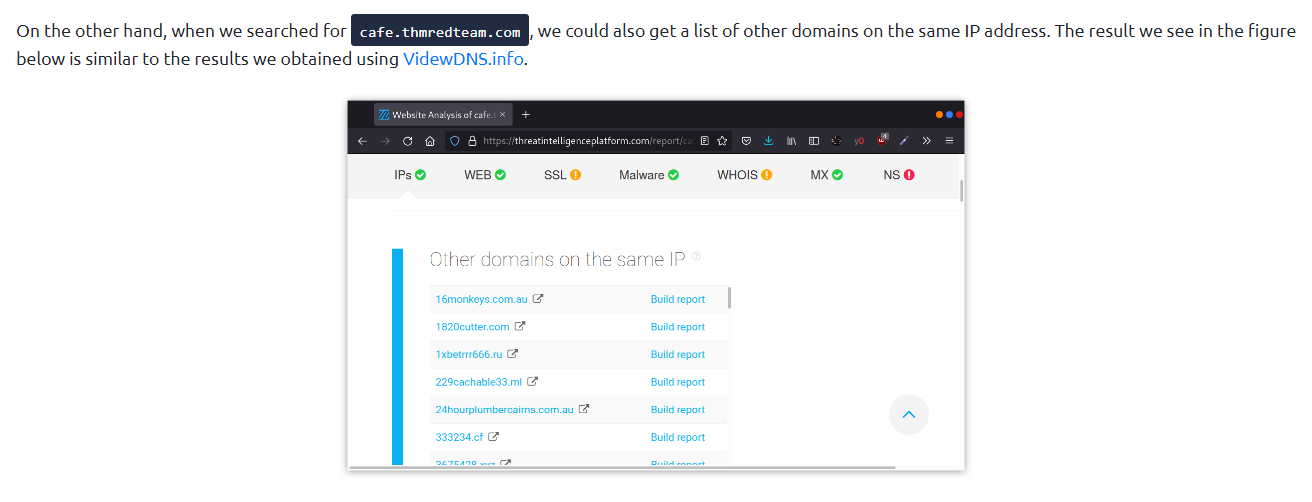Open the 1820cutter.com domain link

[472, 327]
